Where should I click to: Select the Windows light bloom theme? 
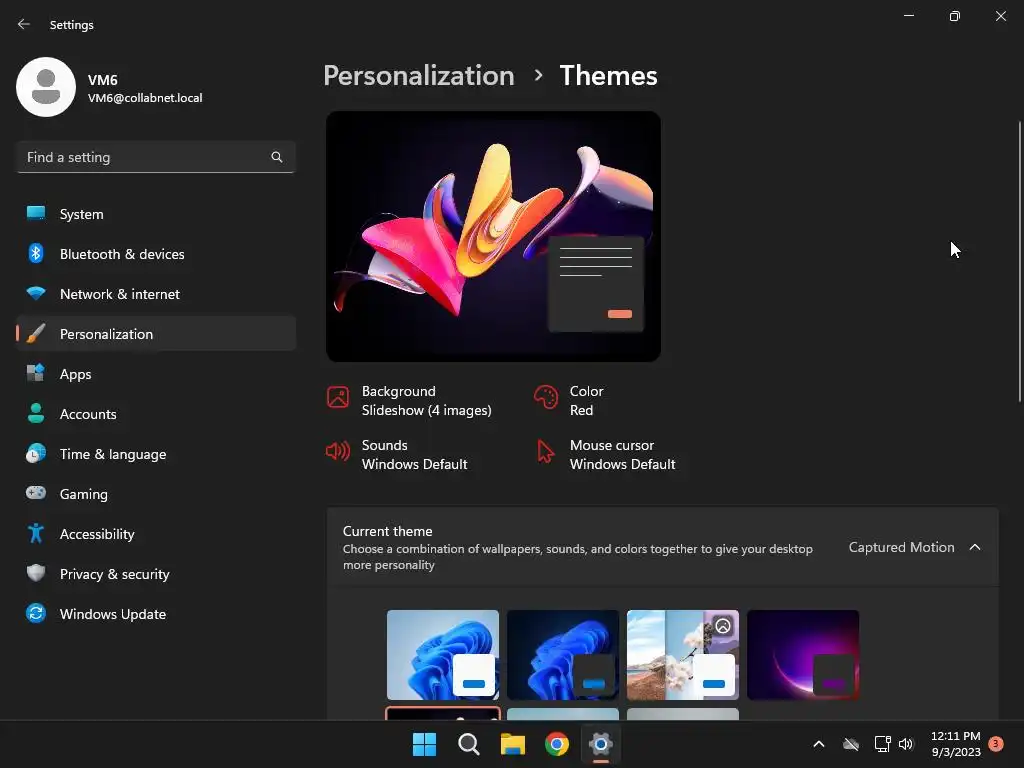pyautogui.click(x=443, y=654)
